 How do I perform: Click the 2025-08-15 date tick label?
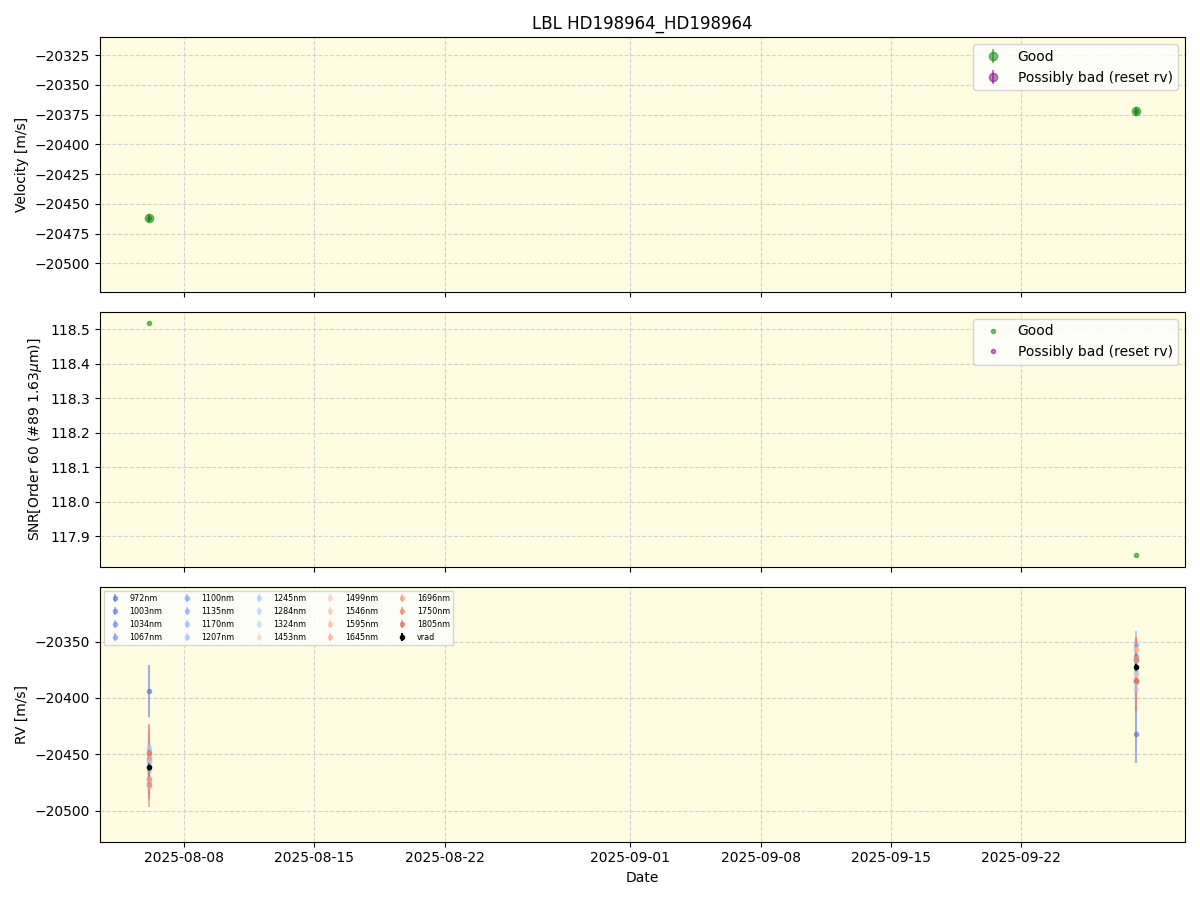point(314,857)
